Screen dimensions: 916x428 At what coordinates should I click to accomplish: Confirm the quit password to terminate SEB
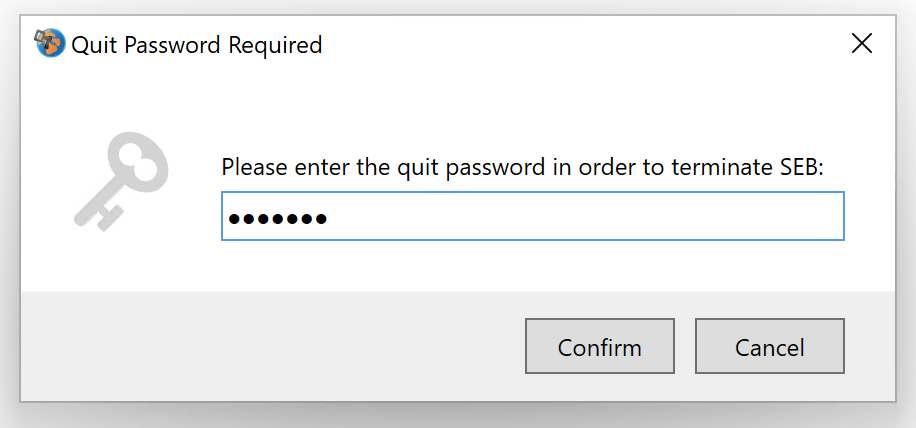[600, 346]
